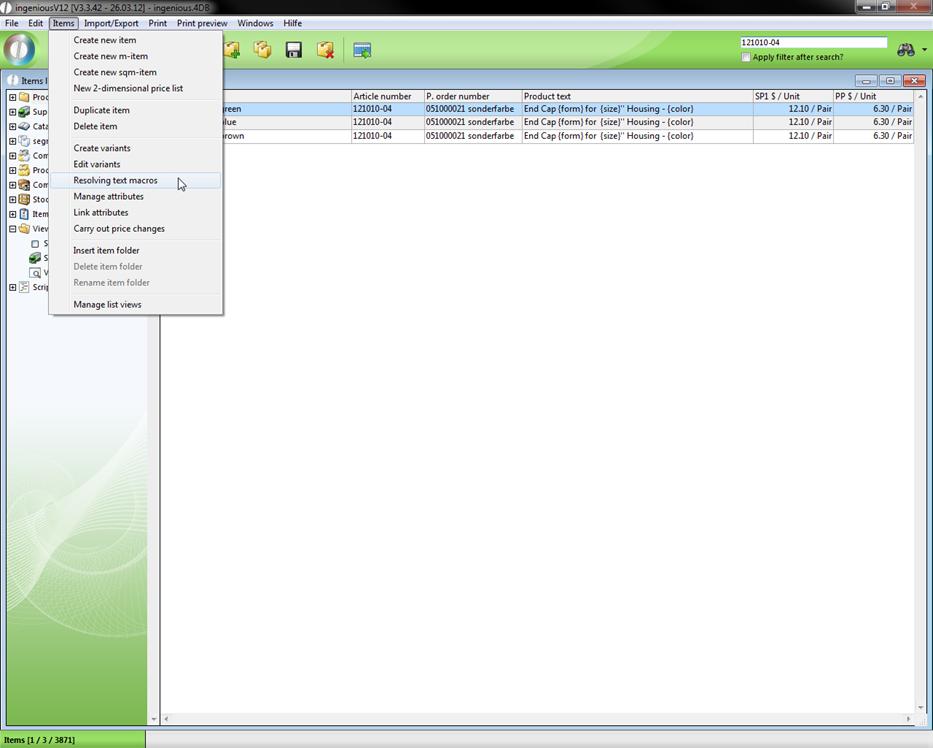Select the green truck icon under Views folder

click(x=35, y=258)
